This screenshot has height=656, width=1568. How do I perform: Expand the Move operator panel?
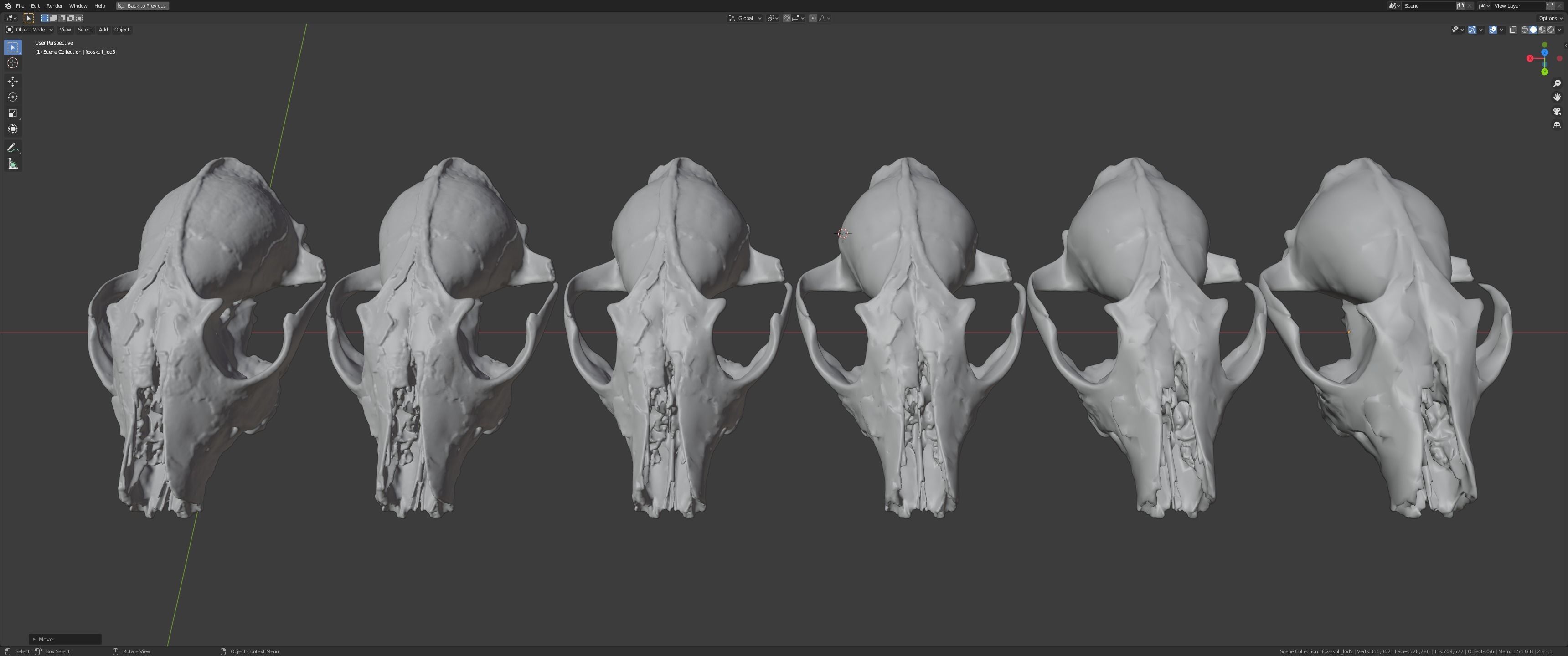click(x=65, y=639)
